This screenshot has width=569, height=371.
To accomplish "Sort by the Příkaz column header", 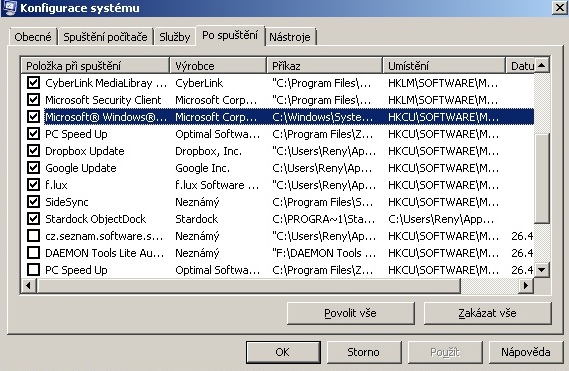I will point(325,66).
